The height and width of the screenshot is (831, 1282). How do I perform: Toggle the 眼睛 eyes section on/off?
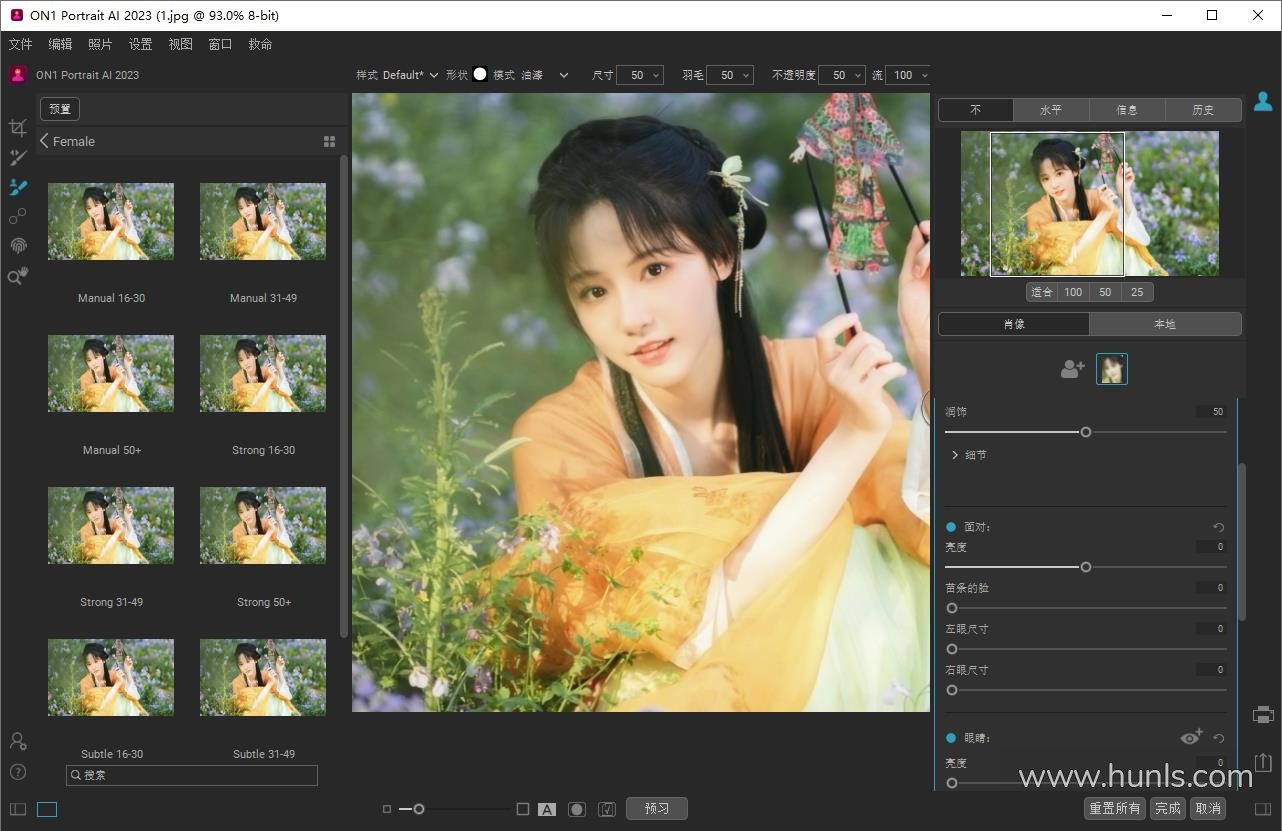951,738
